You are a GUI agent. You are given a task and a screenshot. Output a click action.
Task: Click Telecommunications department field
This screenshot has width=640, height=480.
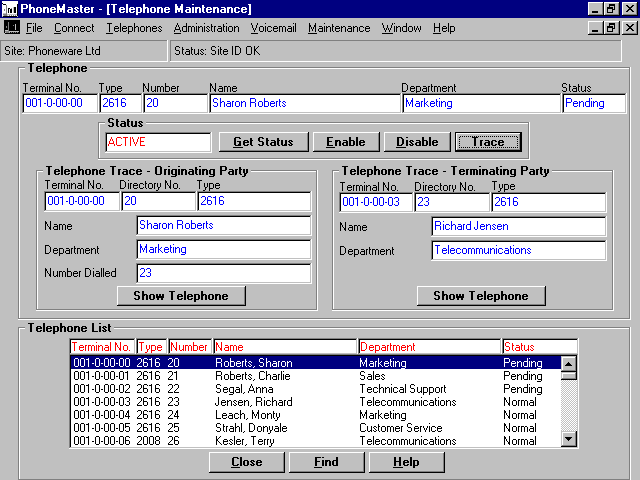(519, 250)
